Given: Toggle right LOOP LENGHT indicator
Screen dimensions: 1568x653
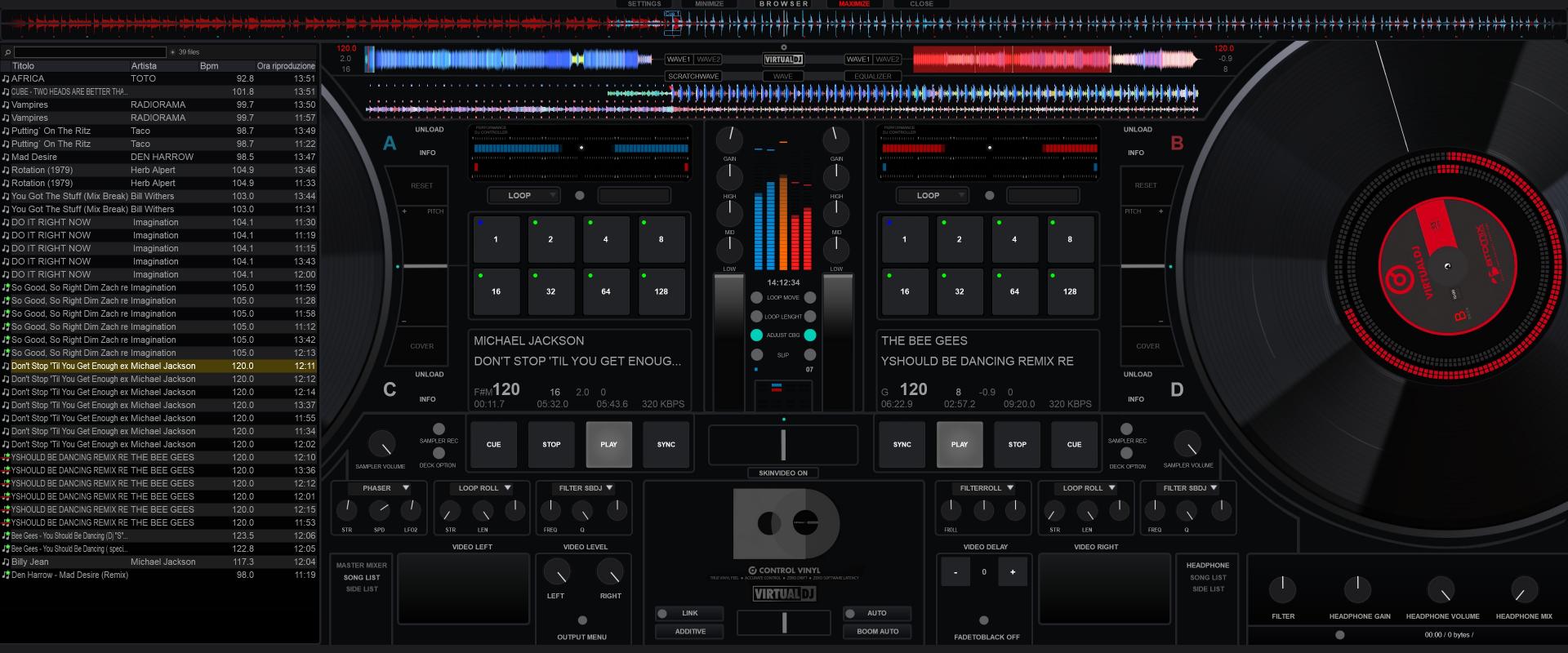Looking at the screenshot, I should (x=810, y=317).
